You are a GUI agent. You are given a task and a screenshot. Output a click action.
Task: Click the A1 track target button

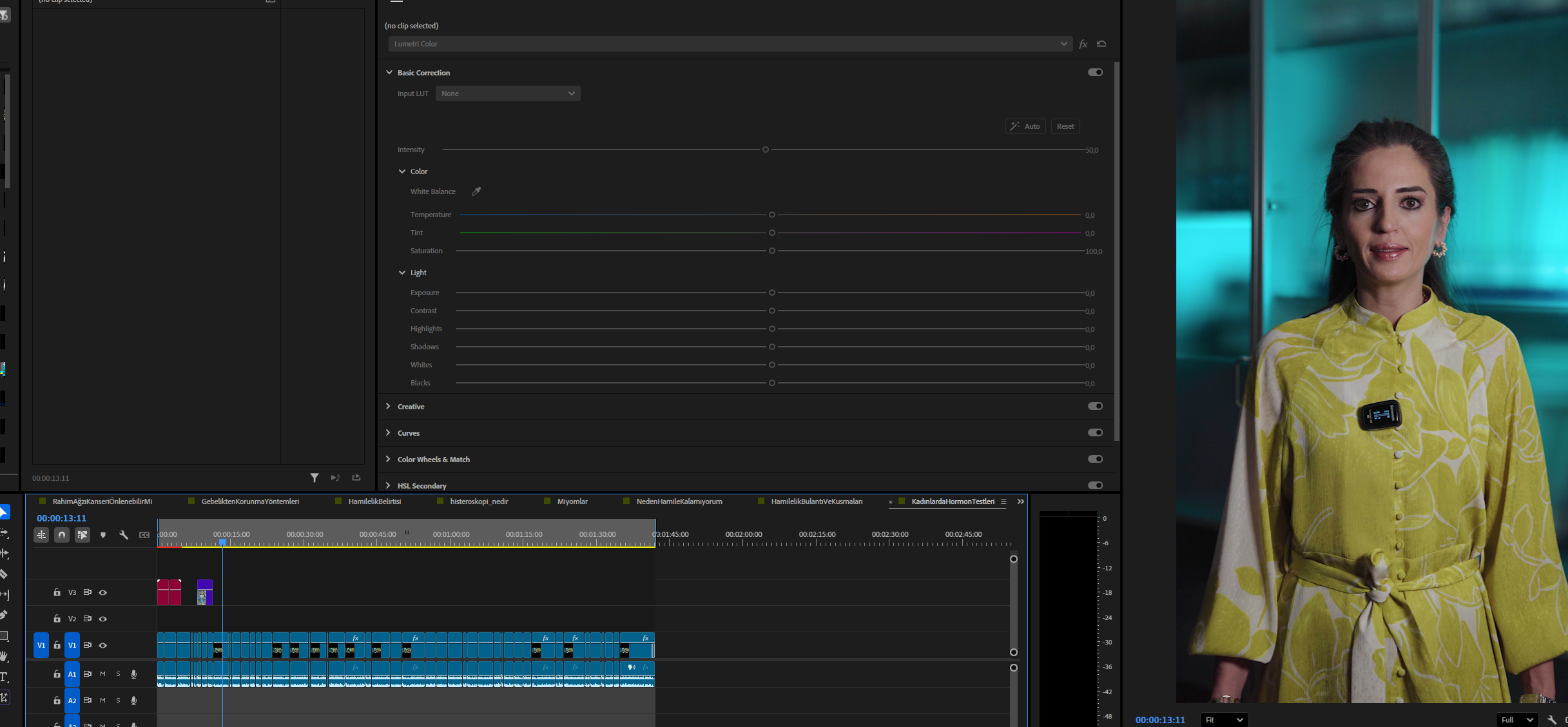[72, 674]
